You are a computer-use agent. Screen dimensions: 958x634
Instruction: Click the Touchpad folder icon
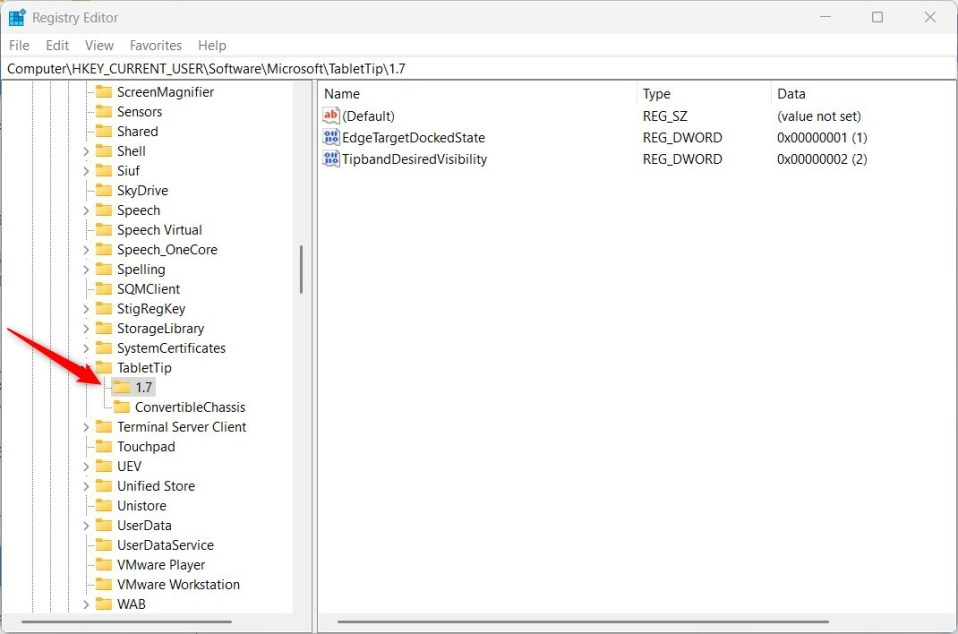coord(104,446)
